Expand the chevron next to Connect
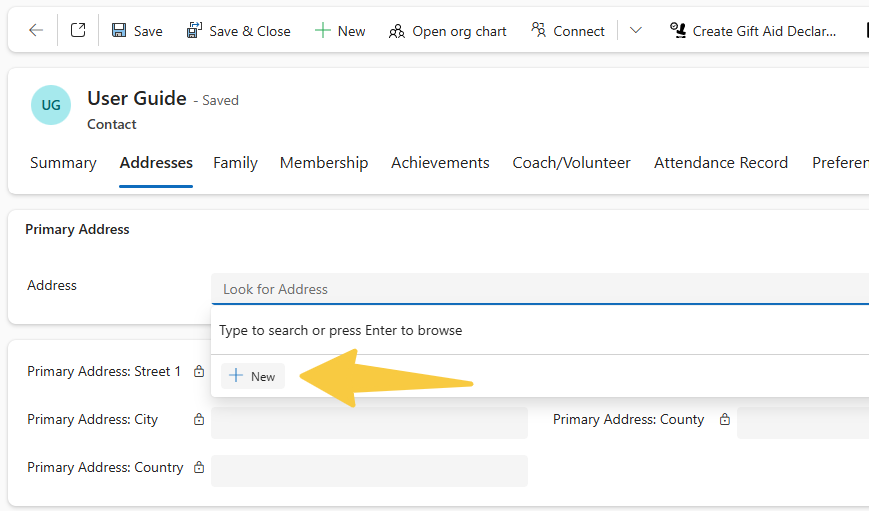This screenshot has width=869, height=511. click(x=635, y=31)
